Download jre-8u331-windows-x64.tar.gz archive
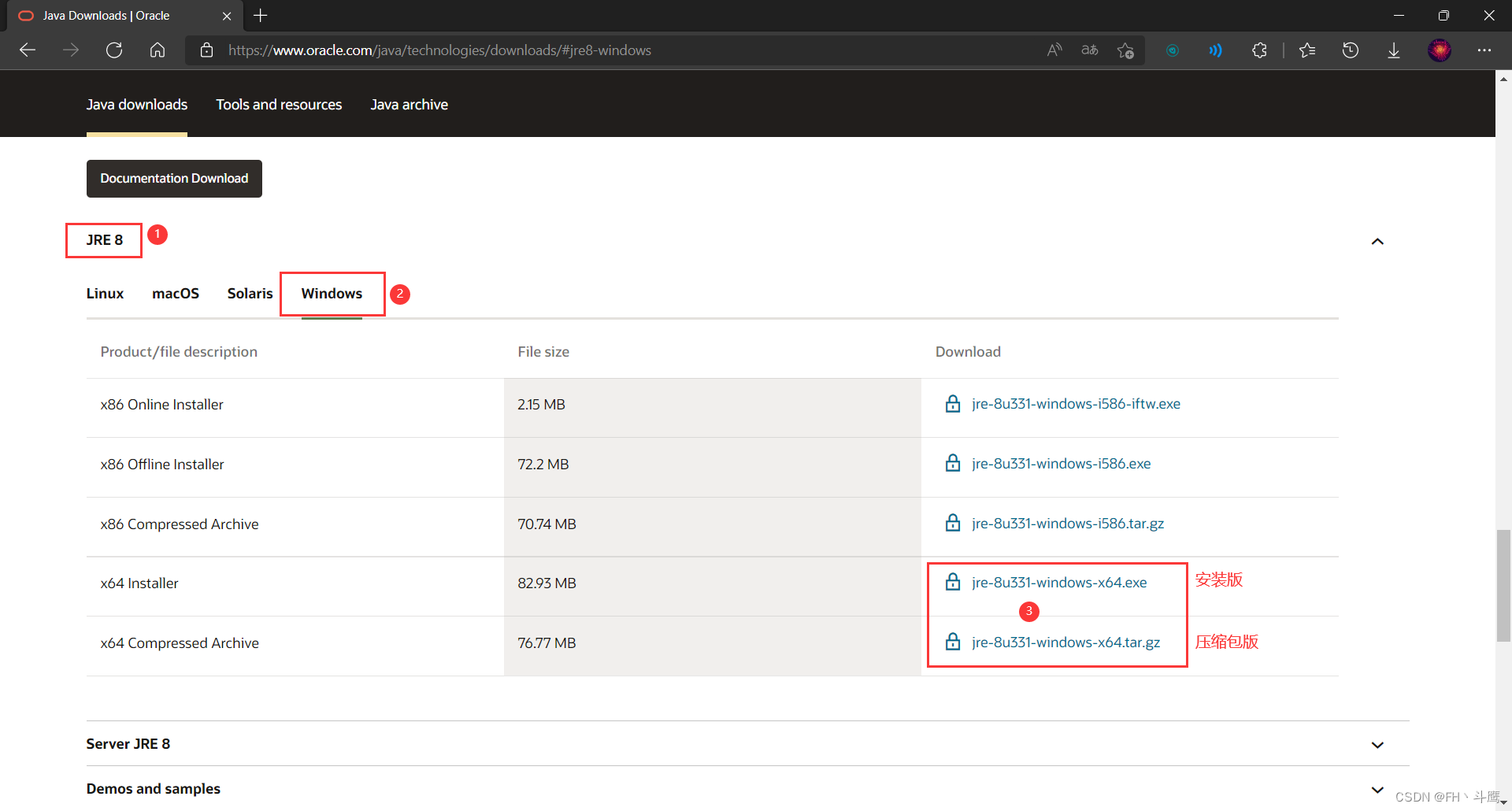1512x811 pixels. click(x=1065, y=643)
